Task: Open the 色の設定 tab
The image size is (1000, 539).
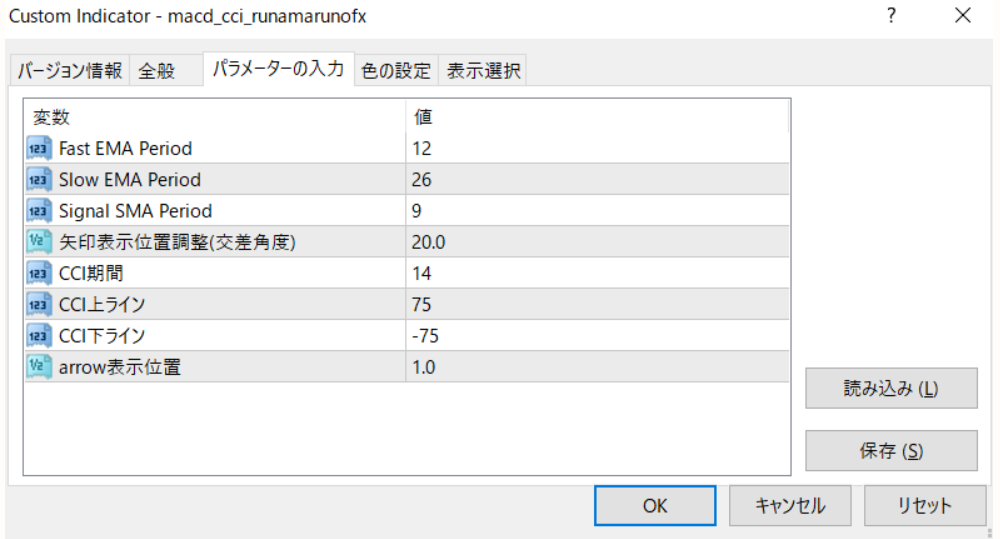Action: (x=396, y=71)
